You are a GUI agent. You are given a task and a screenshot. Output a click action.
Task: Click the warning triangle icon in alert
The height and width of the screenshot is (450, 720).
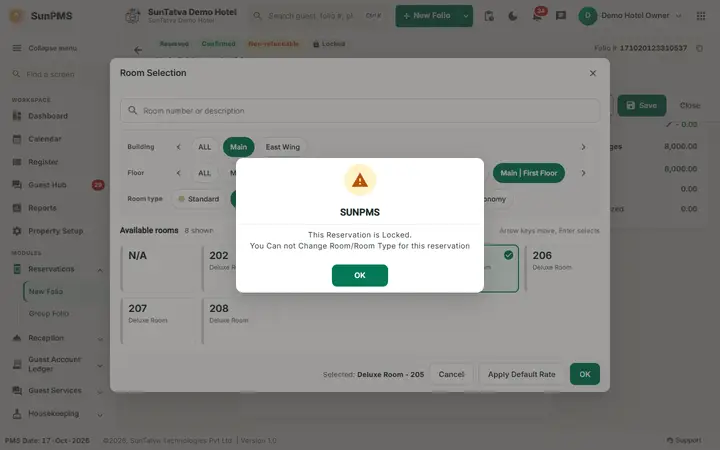[360, 180]
